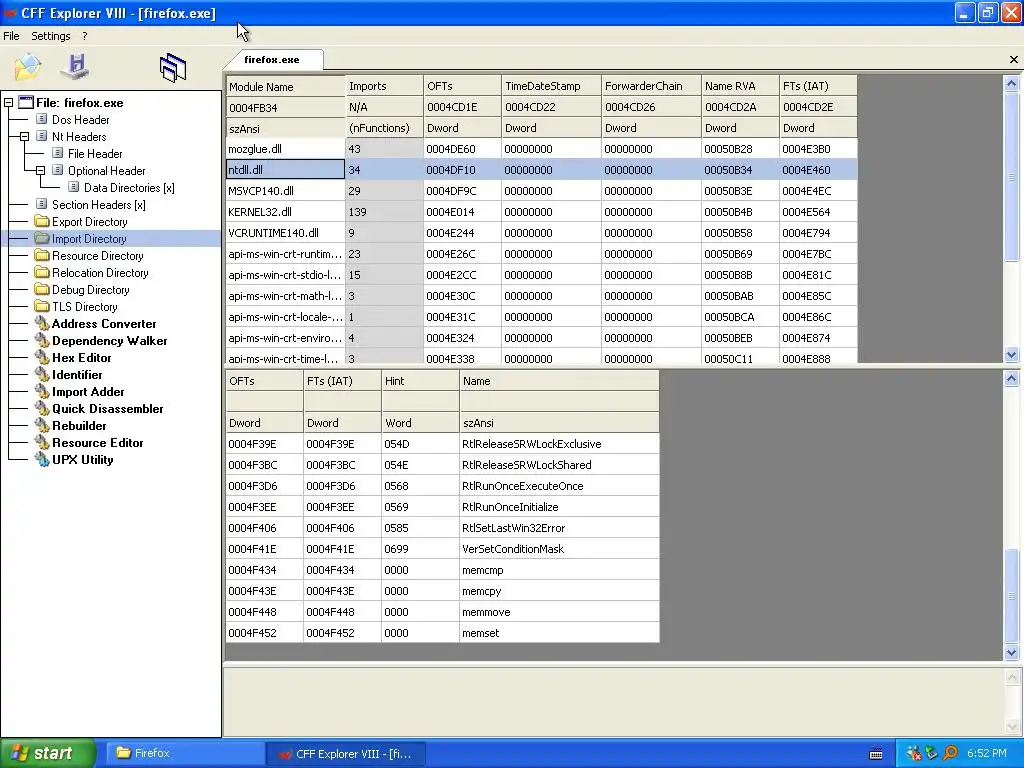Click OFTs value 0004DF9C cell

(462, 191)
